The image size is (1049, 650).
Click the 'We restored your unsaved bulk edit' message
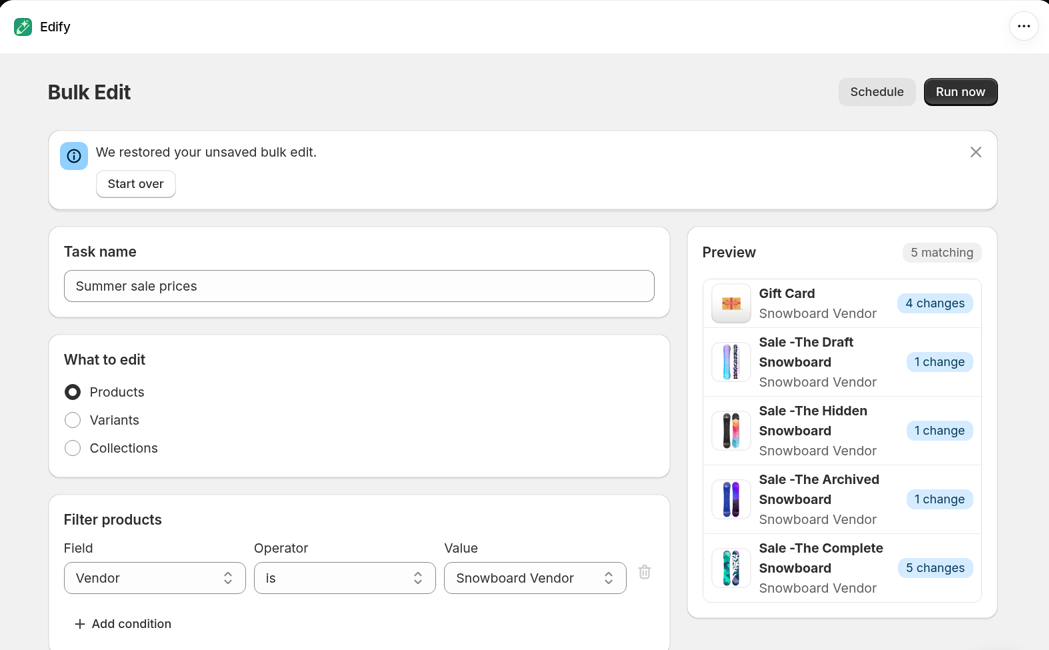(x=206, y=152)
